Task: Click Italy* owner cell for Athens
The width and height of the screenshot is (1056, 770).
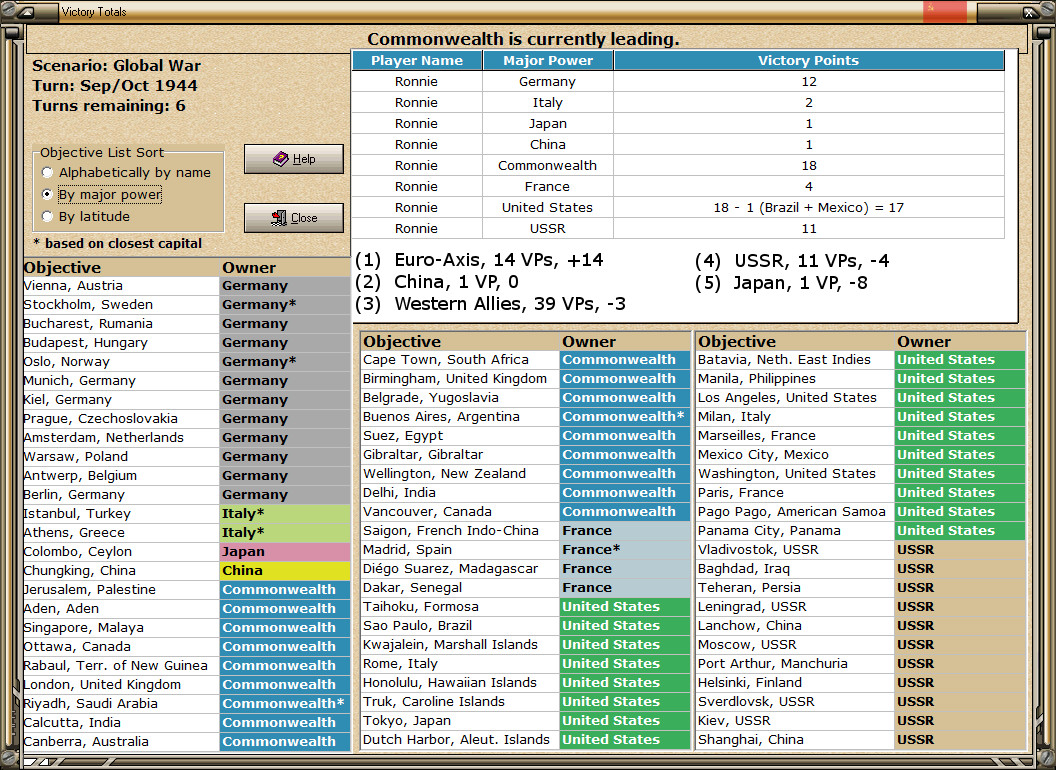Action: (x=285, y=533)
